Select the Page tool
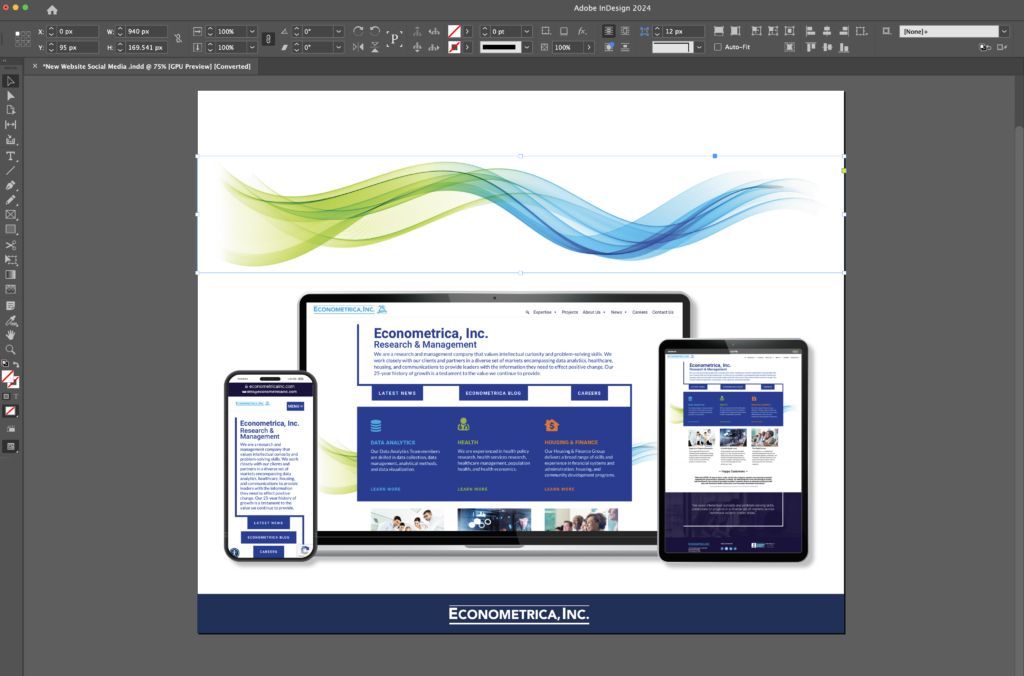 click(10, 110)
